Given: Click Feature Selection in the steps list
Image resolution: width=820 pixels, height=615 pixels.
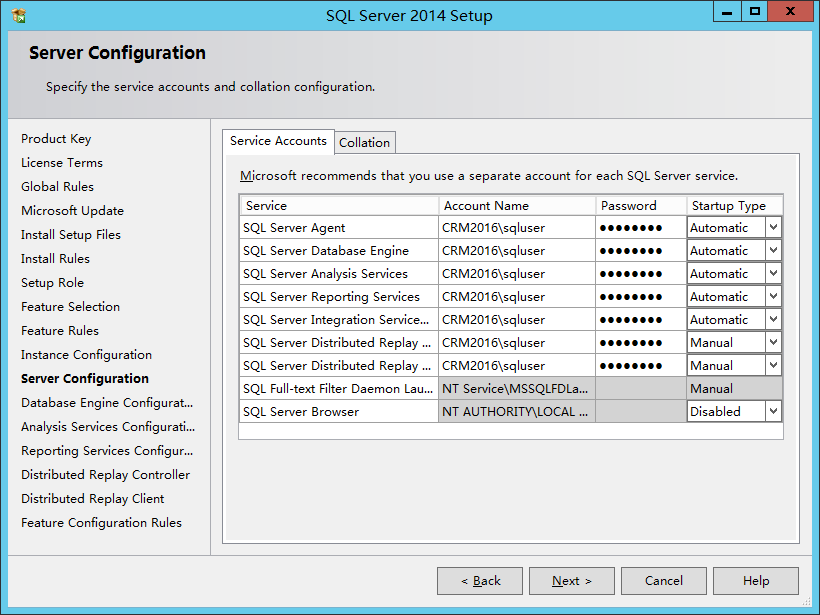Looking at the screenshot, I should point(70,306).
